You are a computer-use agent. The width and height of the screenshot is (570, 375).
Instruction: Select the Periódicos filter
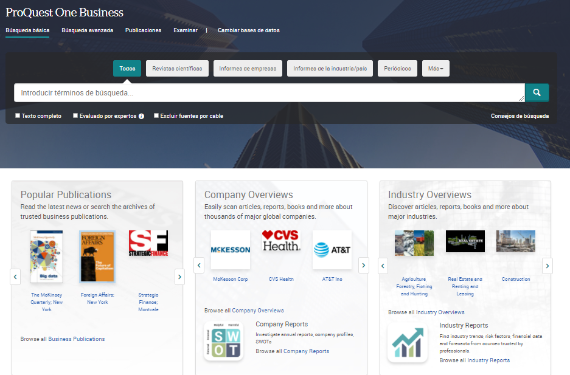397,68
